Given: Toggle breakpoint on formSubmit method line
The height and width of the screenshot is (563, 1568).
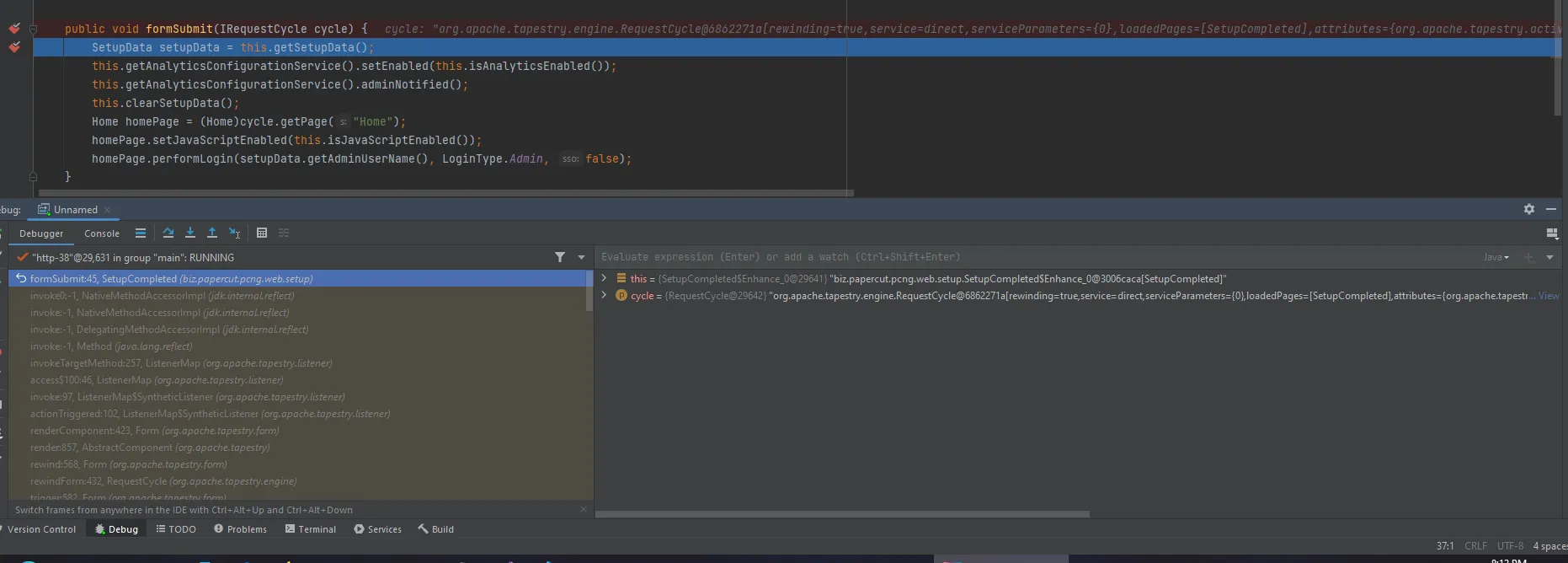Looking at the screenshot, I should pos(14,29).
